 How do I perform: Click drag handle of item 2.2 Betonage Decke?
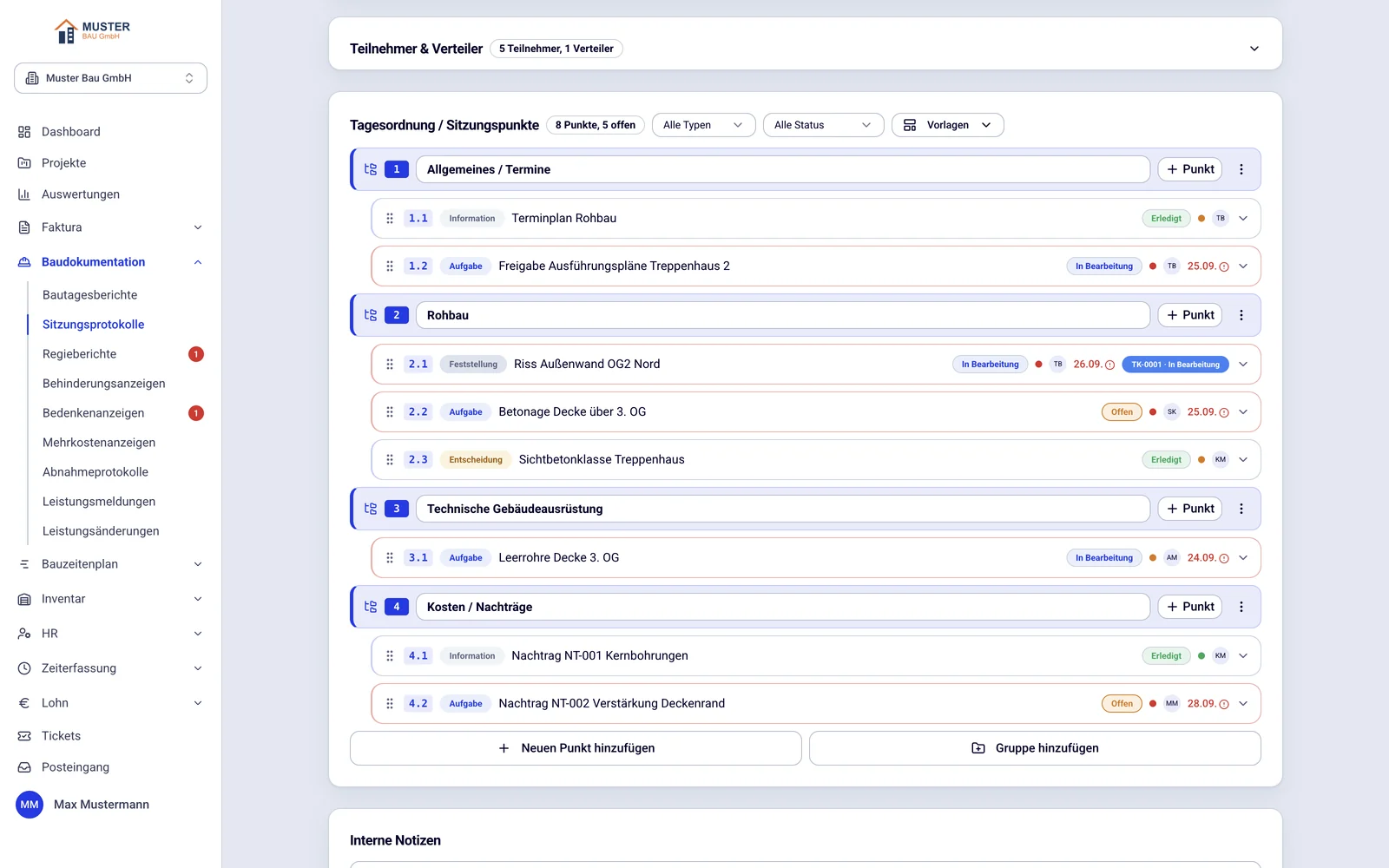click(390, 412)
